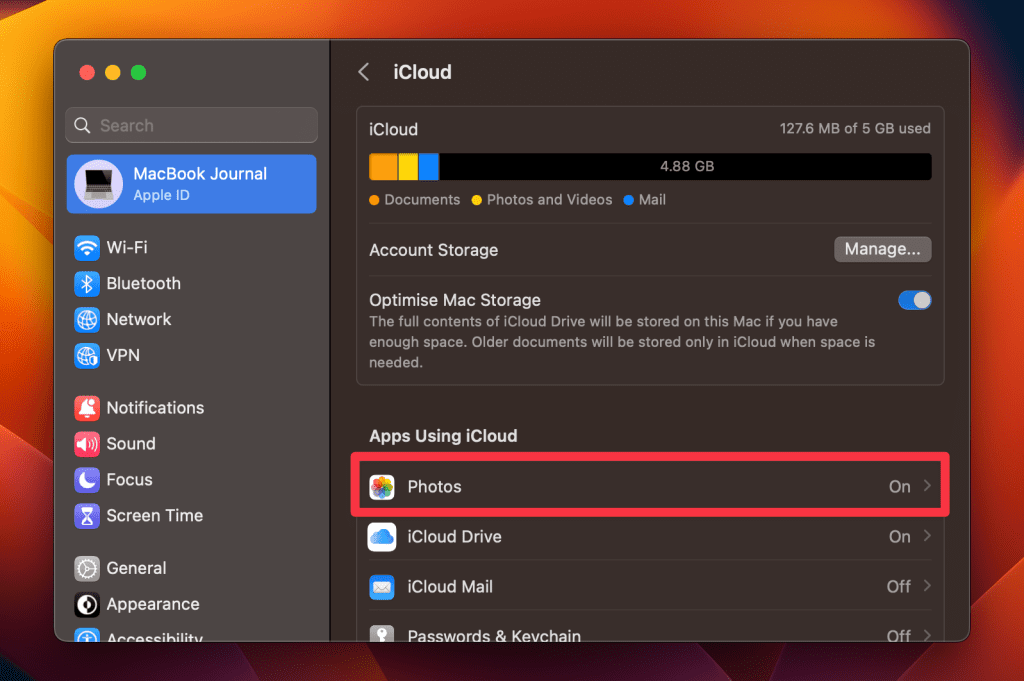The width and height of the screenshot is (1024, 681).
Task: Open Notifications bell icon
Action: pos(88,408)
